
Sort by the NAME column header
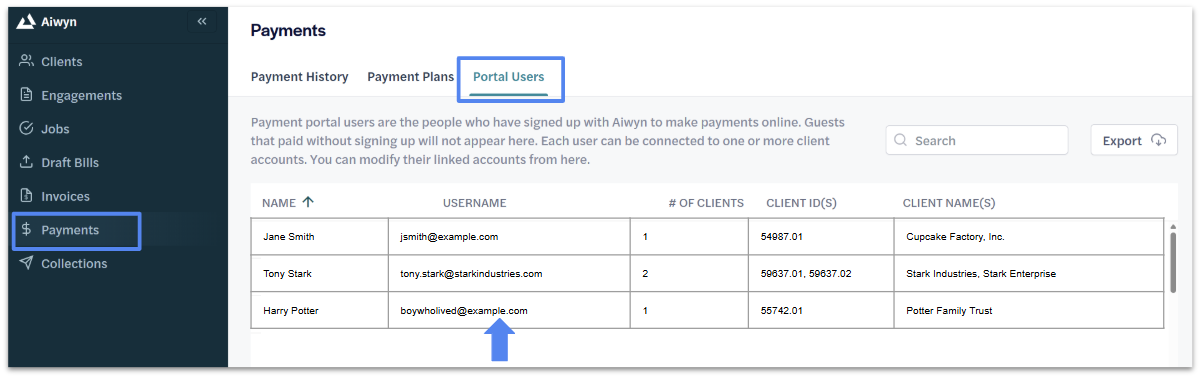click(279, 203)
